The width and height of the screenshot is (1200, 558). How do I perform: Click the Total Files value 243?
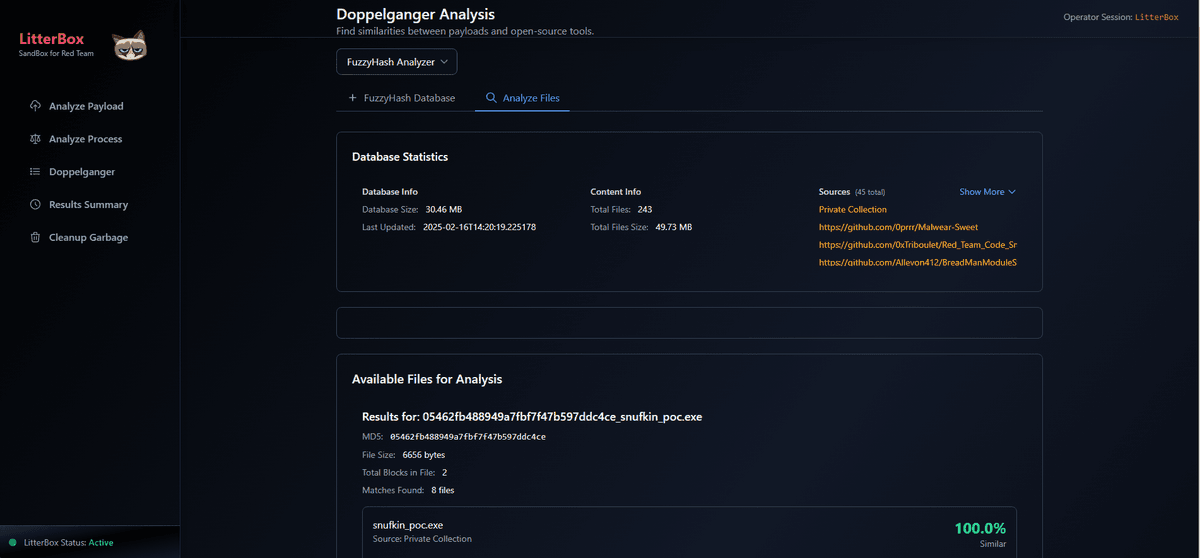coord(644,210)
